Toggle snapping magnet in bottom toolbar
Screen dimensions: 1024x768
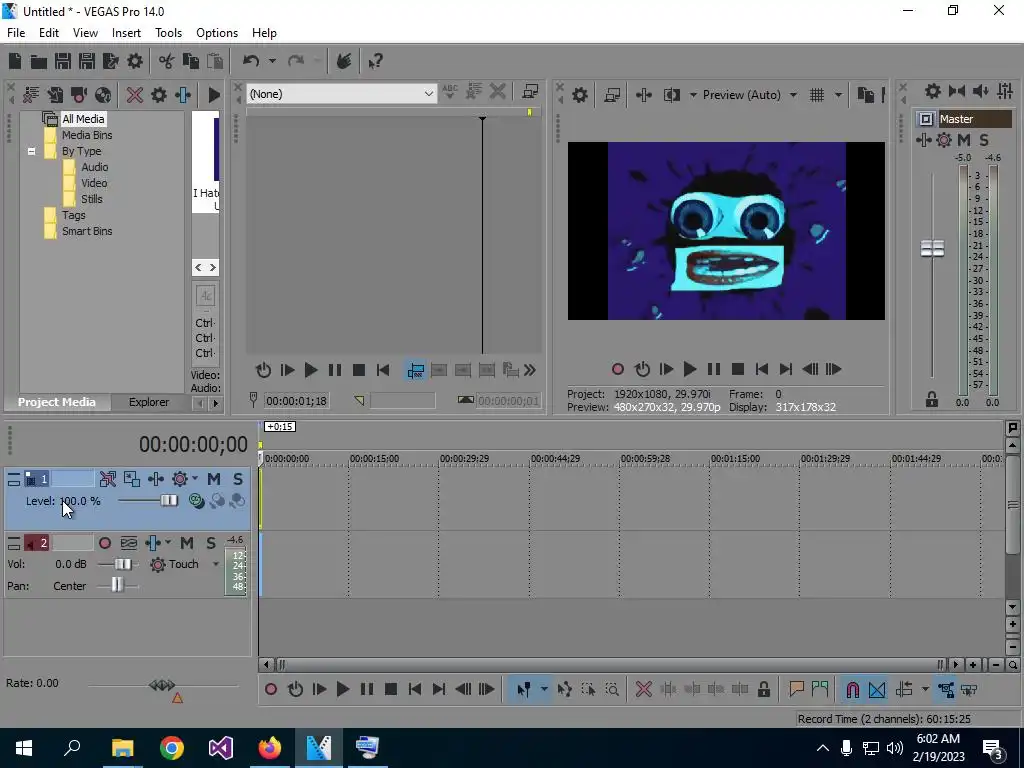(852, 689)
